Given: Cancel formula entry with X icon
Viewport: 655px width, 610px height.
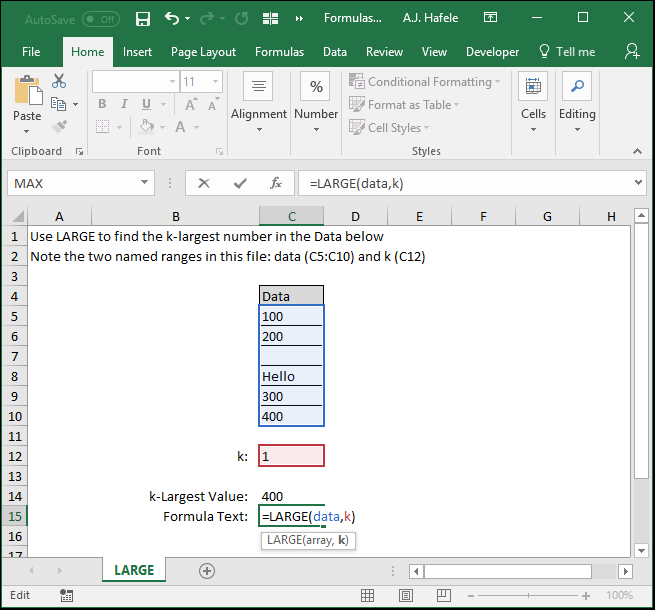Looking at the screenshot, I should pos(204,183).
